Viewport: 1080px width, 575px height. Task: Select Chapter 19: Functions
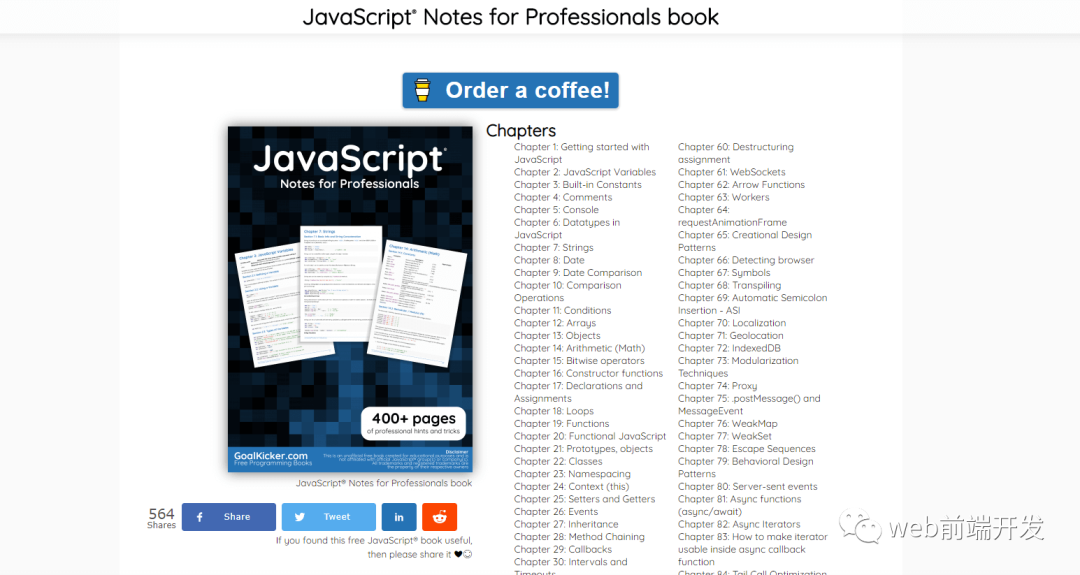click(561, 424)
